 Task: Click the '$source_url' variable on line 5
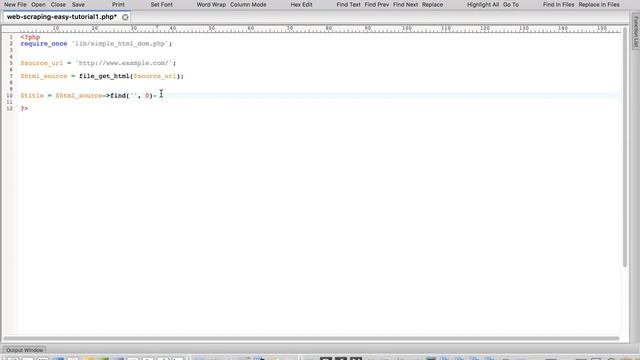[42, 63]
